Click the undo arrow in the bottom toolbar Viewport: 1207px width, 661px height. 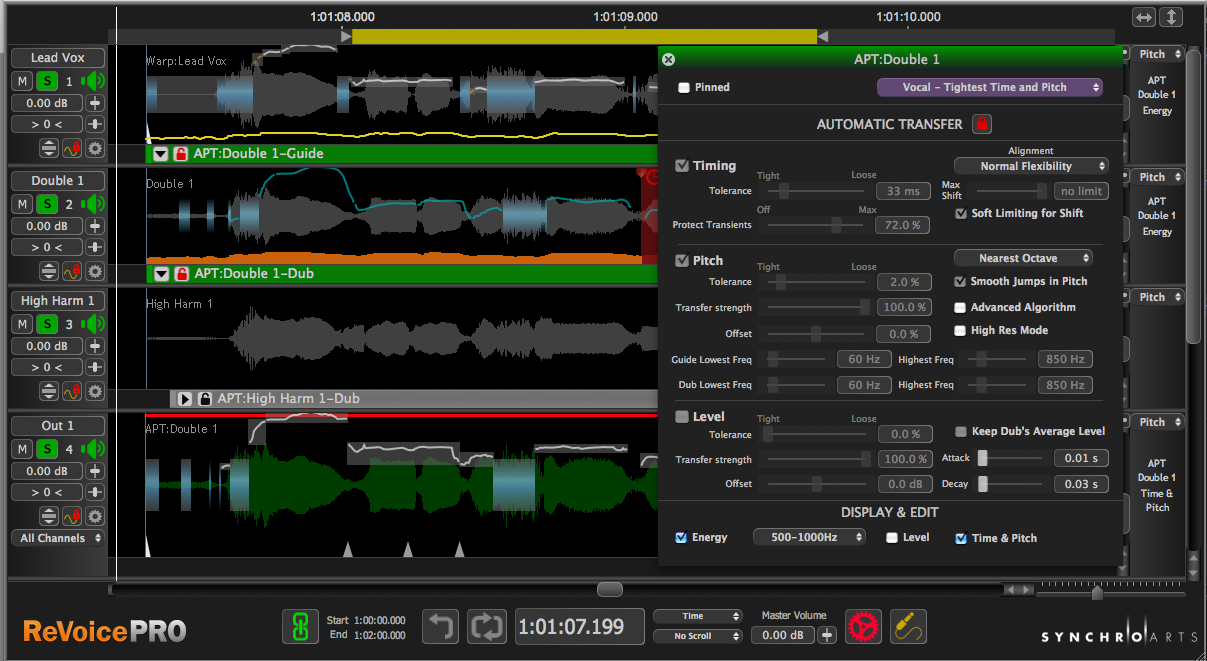440,626
